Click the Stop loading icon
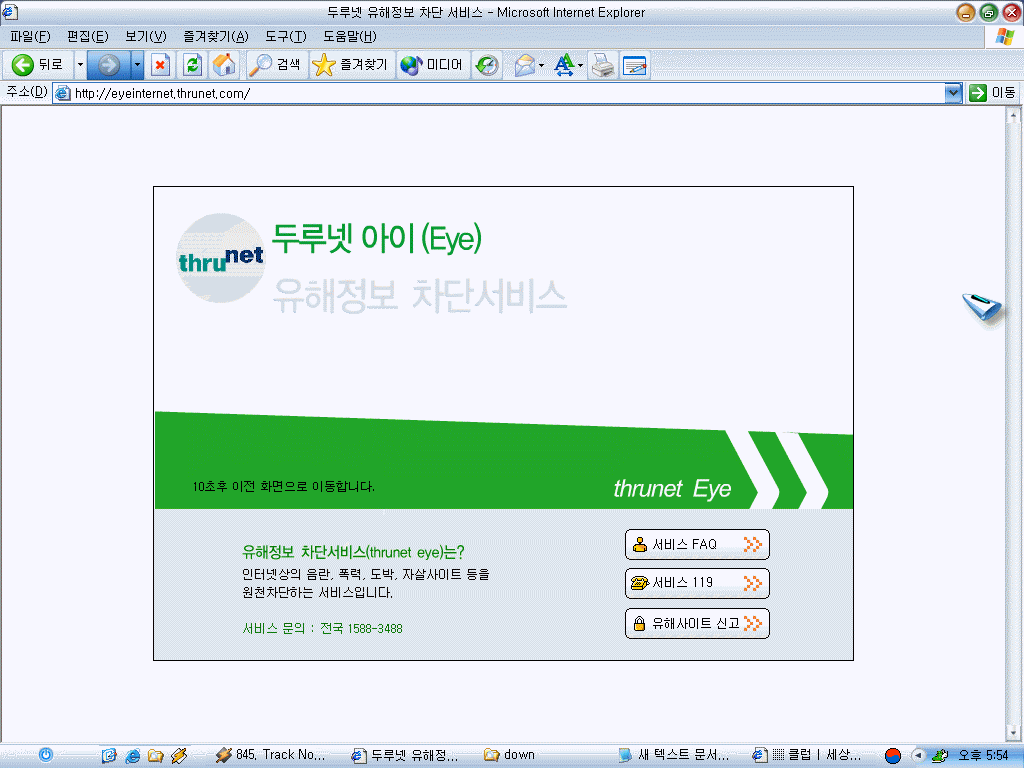The image size is (1024, 768). pyautogui.click(x=160, y=65)
